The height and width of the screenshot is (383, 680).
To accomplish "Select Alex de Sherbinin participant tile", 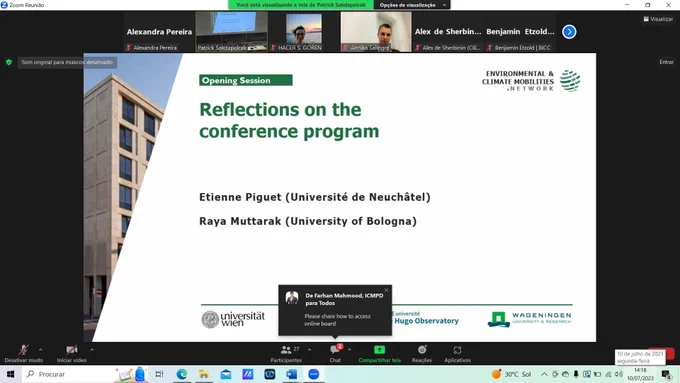I will 448,32.
